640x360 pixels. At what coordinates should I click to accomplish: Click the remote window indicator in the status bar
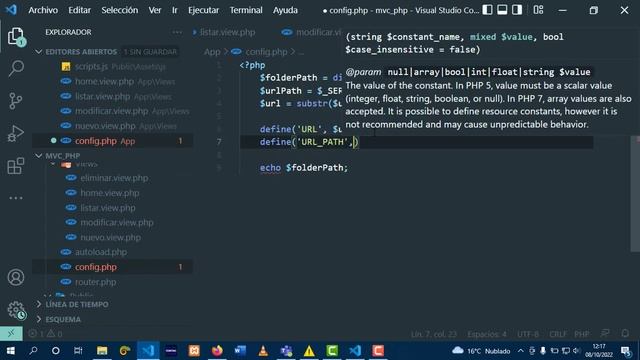(11, 333)
